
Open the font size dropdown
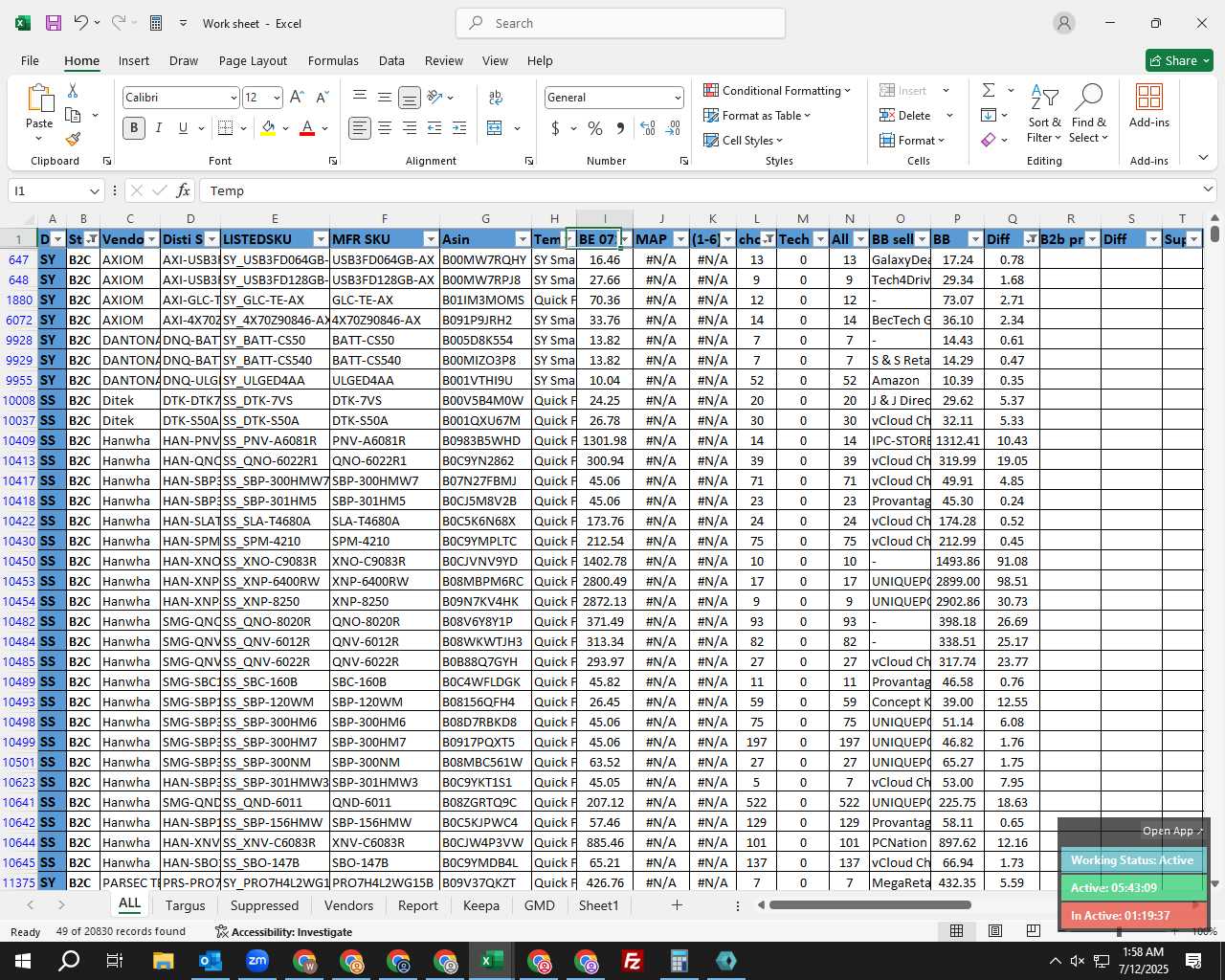coord(277,98)
